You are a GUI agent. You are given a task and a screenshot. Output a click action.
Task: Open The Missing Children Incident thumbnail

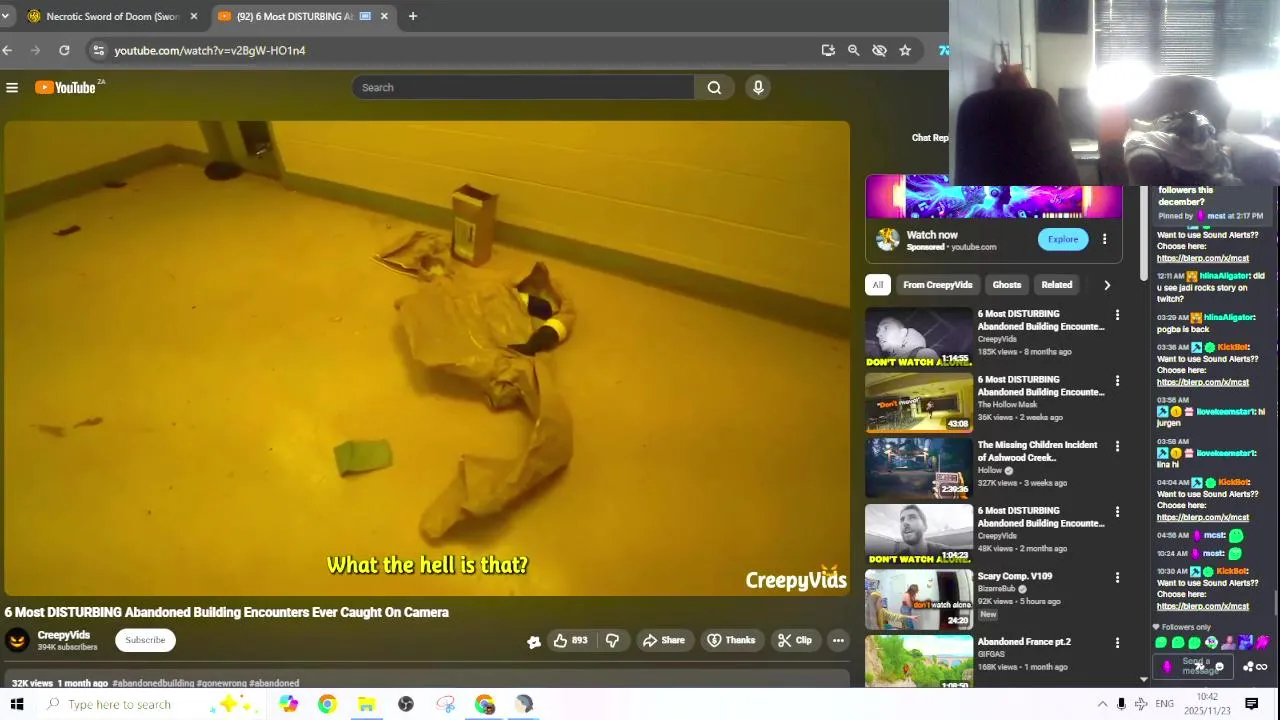click(x=919, y=468)
